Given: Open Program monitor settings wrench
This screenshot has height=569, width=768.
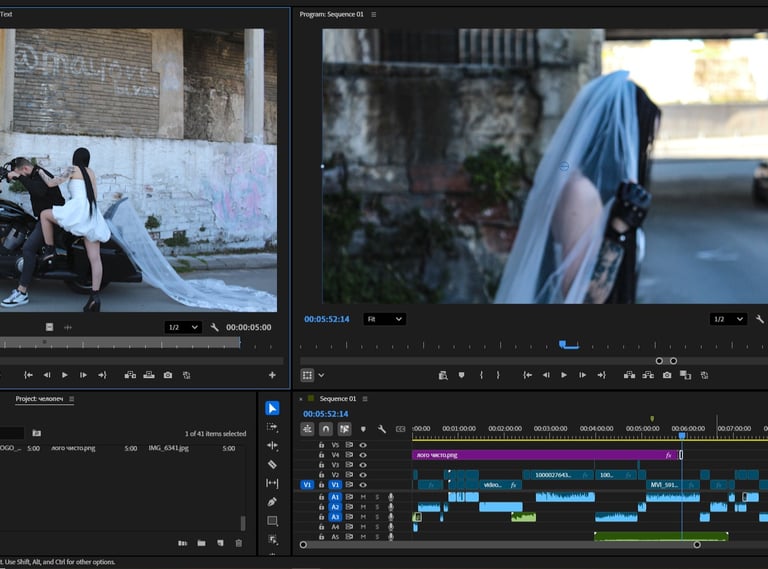Looking at the screenshot, I should coord(760,319).
